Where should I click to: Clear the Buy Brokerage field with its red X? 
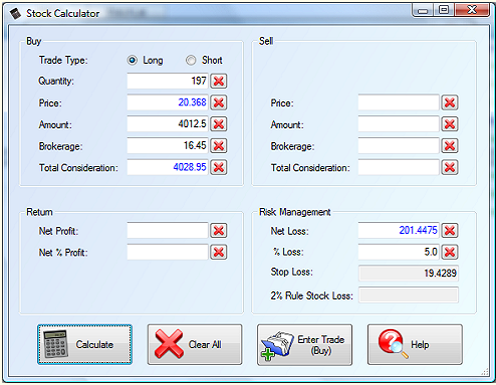pos(219,146)
